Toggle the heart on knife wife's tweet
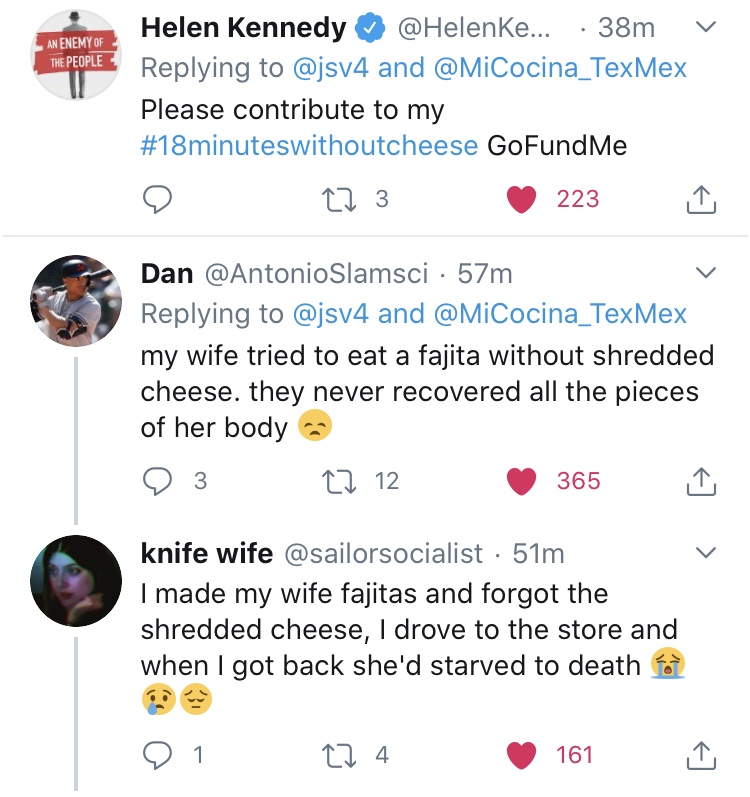Image resolution: width=750 pixels, height=797 pixels. tap(522, 756)
